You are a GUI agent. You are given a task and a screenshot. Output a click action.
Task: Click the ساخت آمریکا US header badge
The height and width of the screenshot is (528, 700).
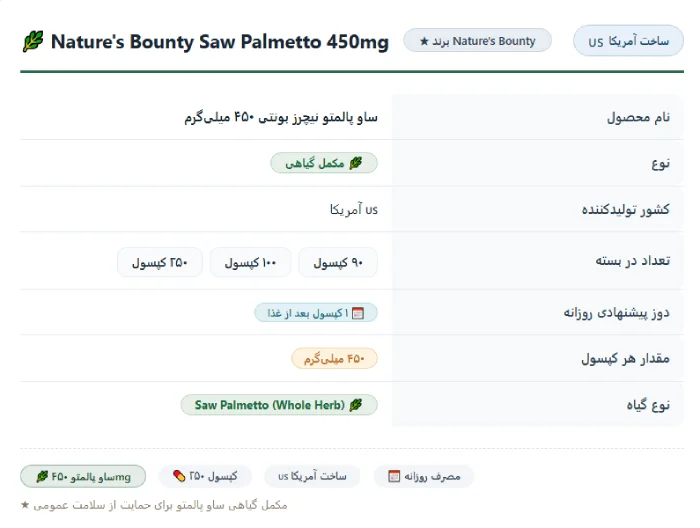pyautogui.click(x=628, y=41)
